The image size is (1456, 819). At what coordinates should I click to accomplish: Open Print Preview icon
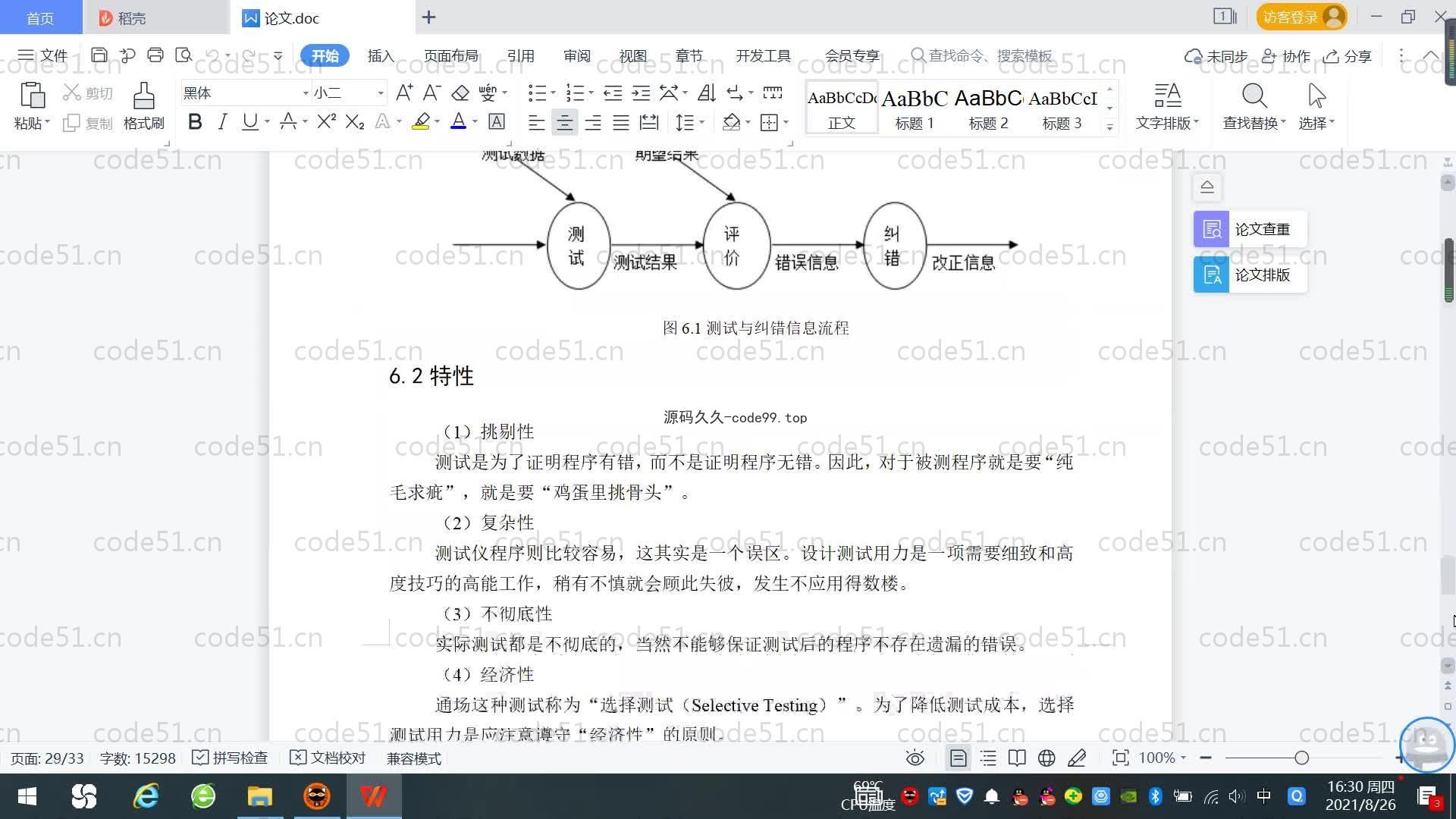point(184,55)
